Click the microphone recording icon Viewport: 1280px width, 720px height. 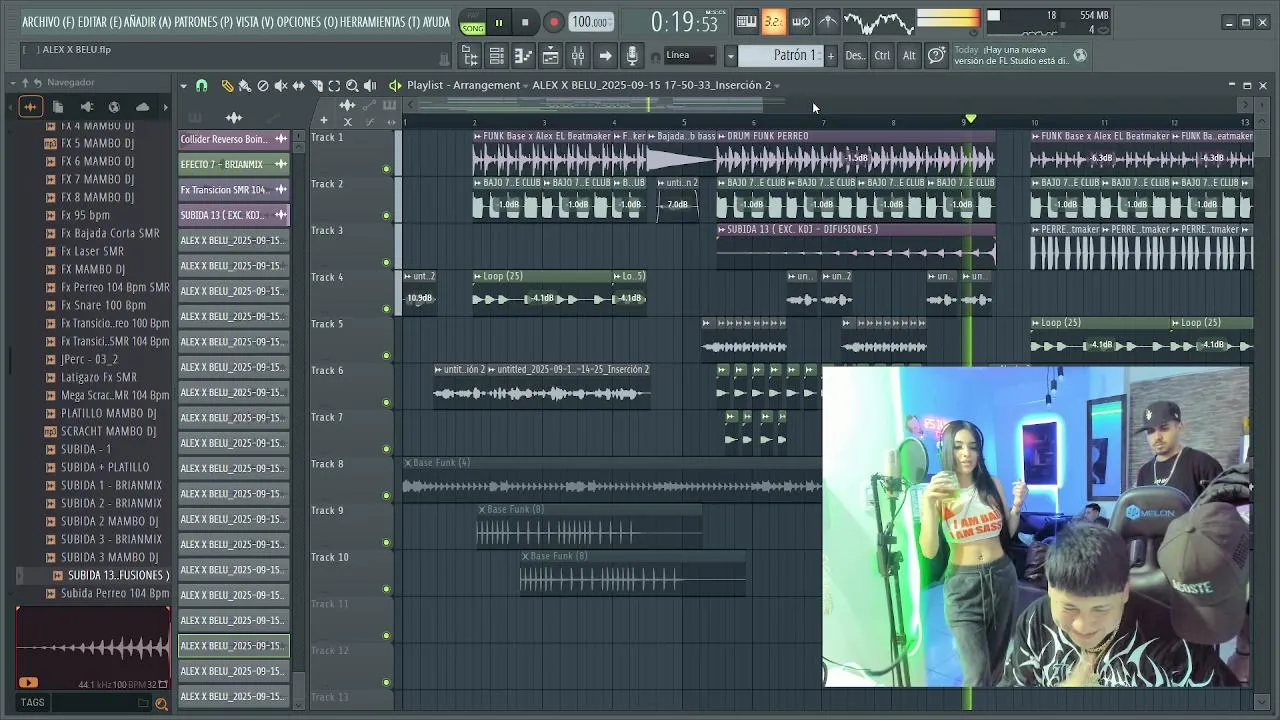631,56
